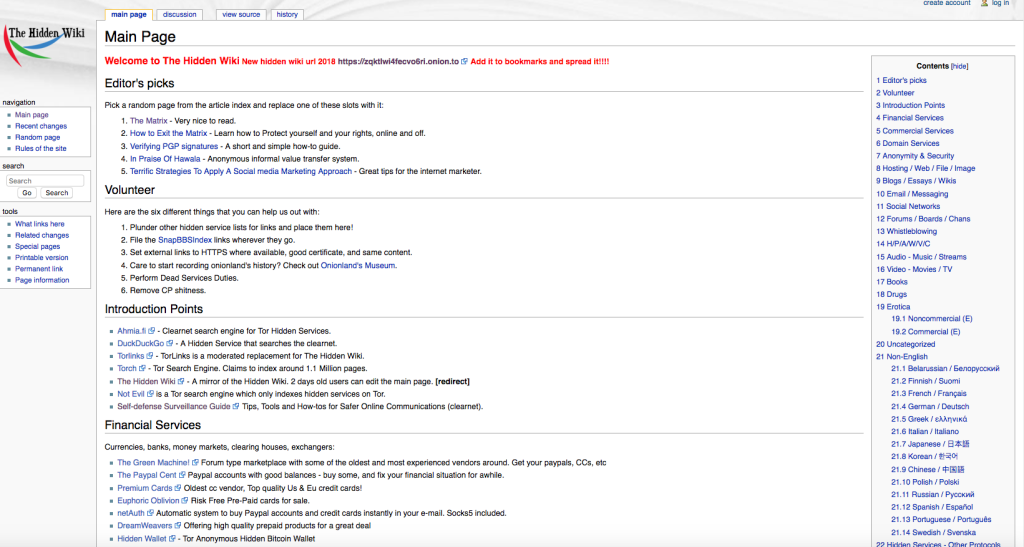Click the create account link
The height and width of the screenshot is (547, 1024).
coord(946,3)
